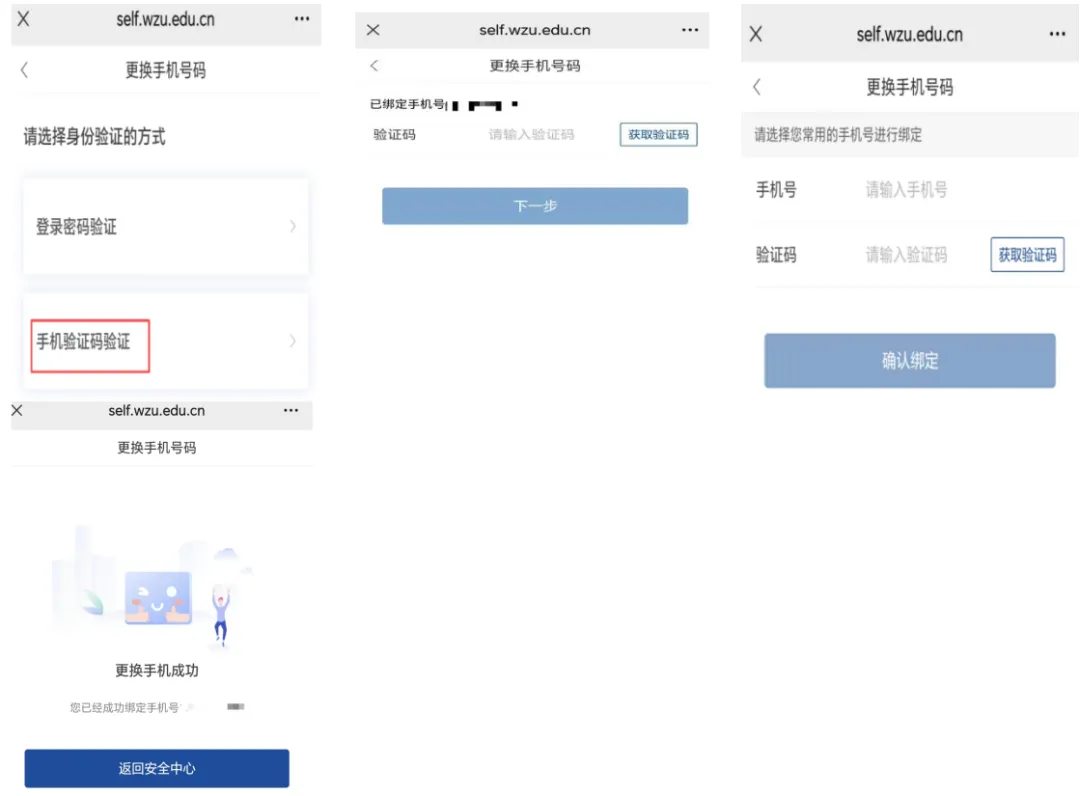Tap the 下一步 button
Viewport: 1080px width, 796px height.
(x=535, y=206)
